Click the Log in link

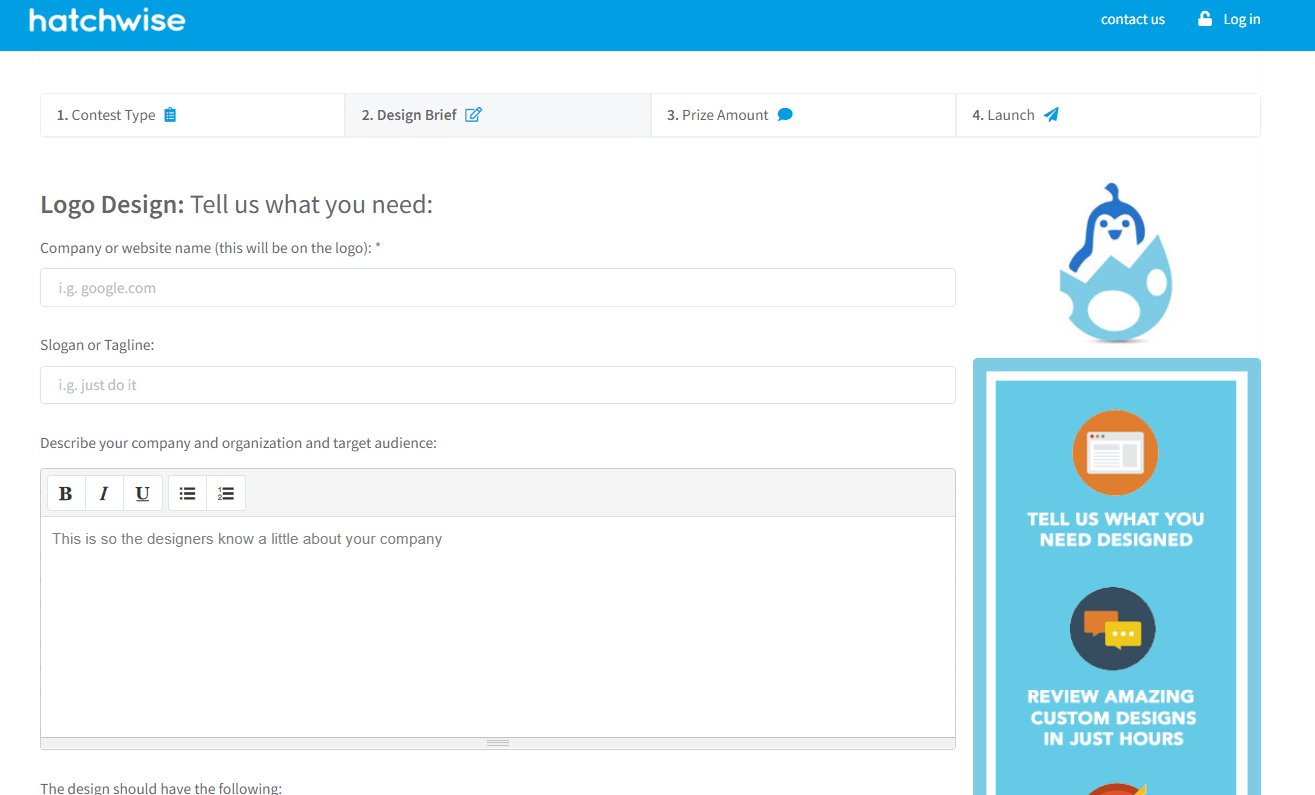[1242, 19]
